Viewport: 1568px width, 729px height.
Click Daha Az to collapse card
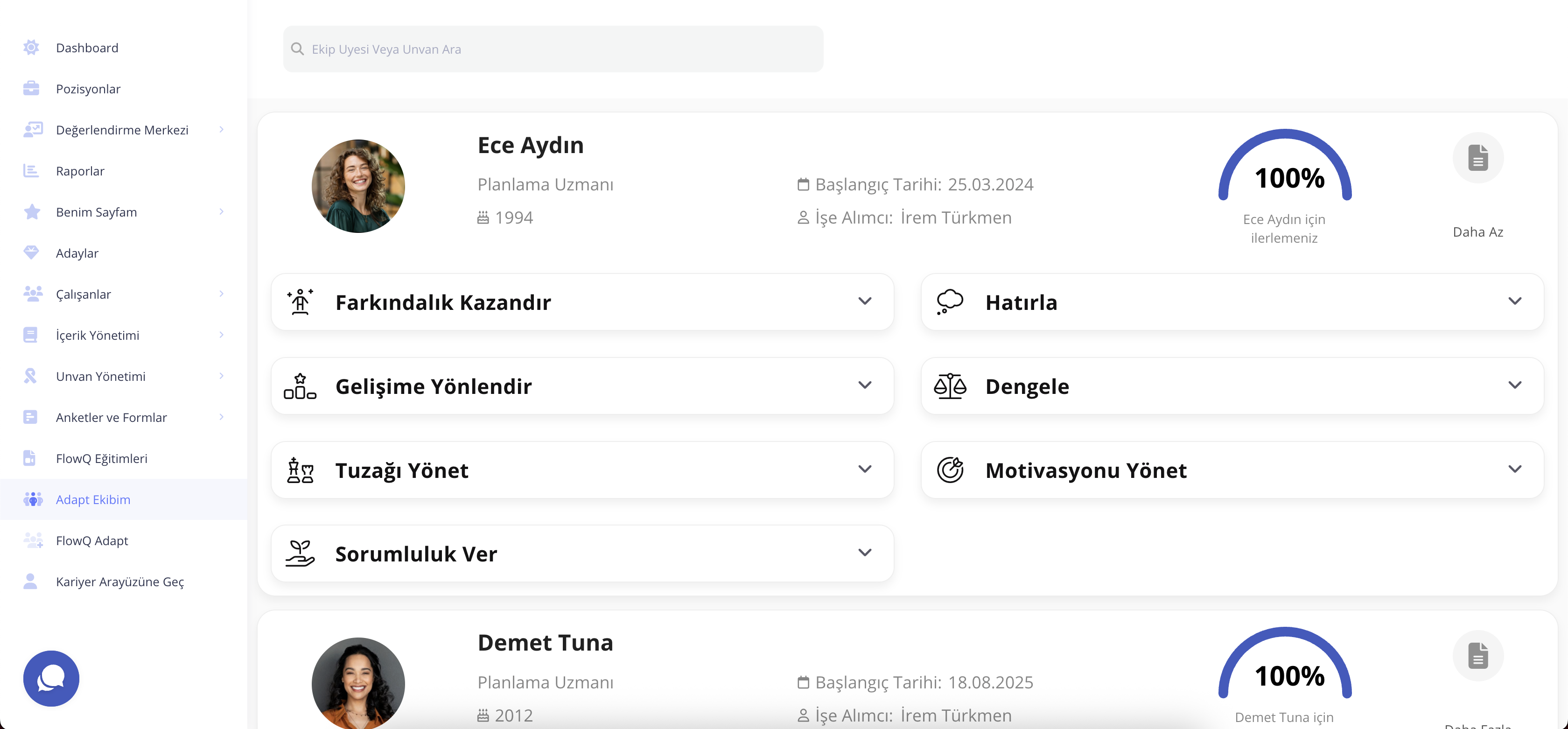[1477, 232]
